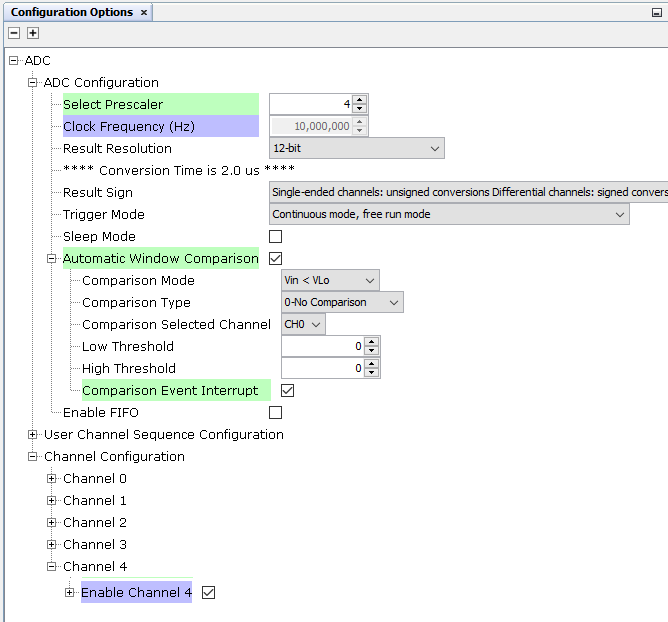
Task: Disable the Enable Channel 4 checkbox
Action: coord(209,593)
